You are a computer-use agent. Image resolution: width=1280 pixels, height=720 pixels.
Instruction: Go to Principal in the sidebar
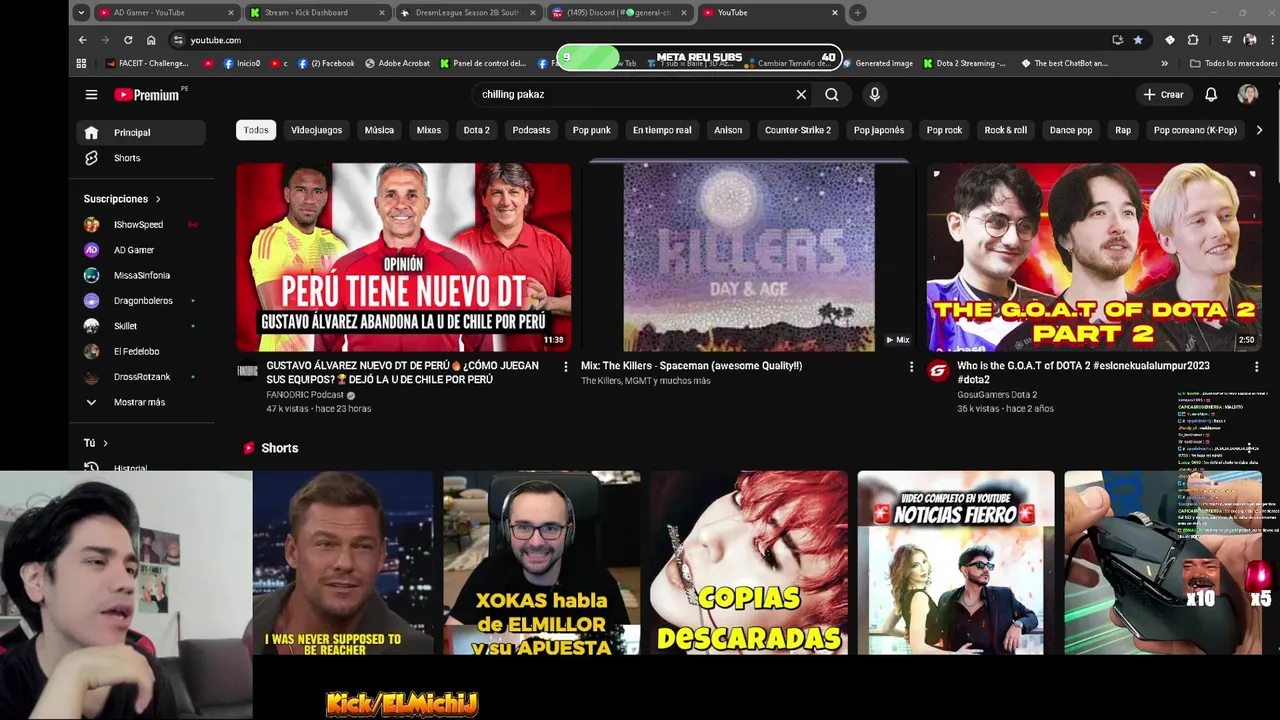141,132
